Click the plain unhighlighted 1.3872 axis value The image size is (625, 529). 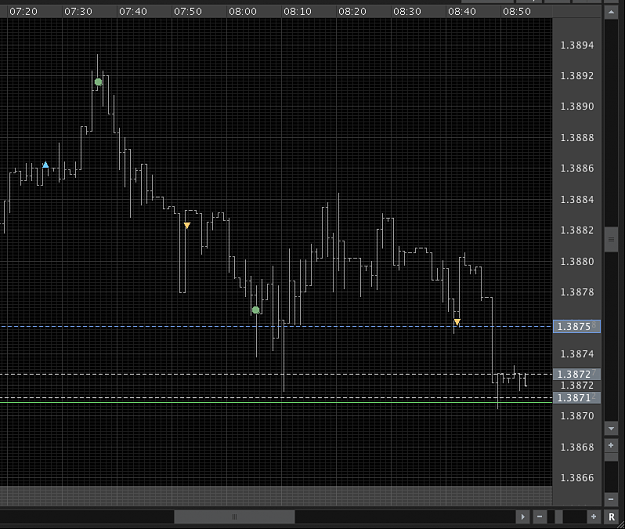coord(577,385)
